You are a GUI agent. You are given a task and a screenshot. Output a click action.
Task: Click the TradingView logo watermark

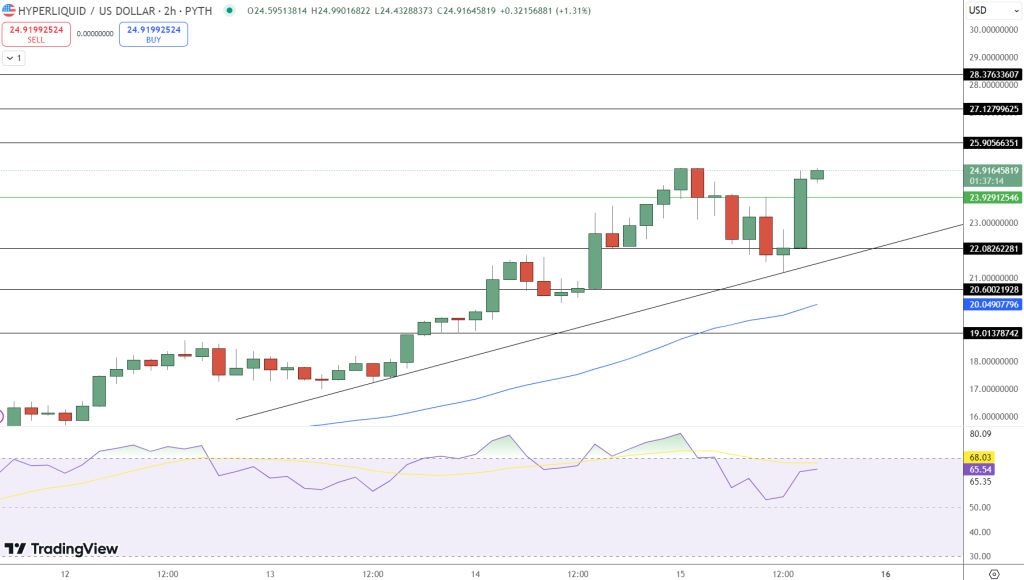(60, 548)
